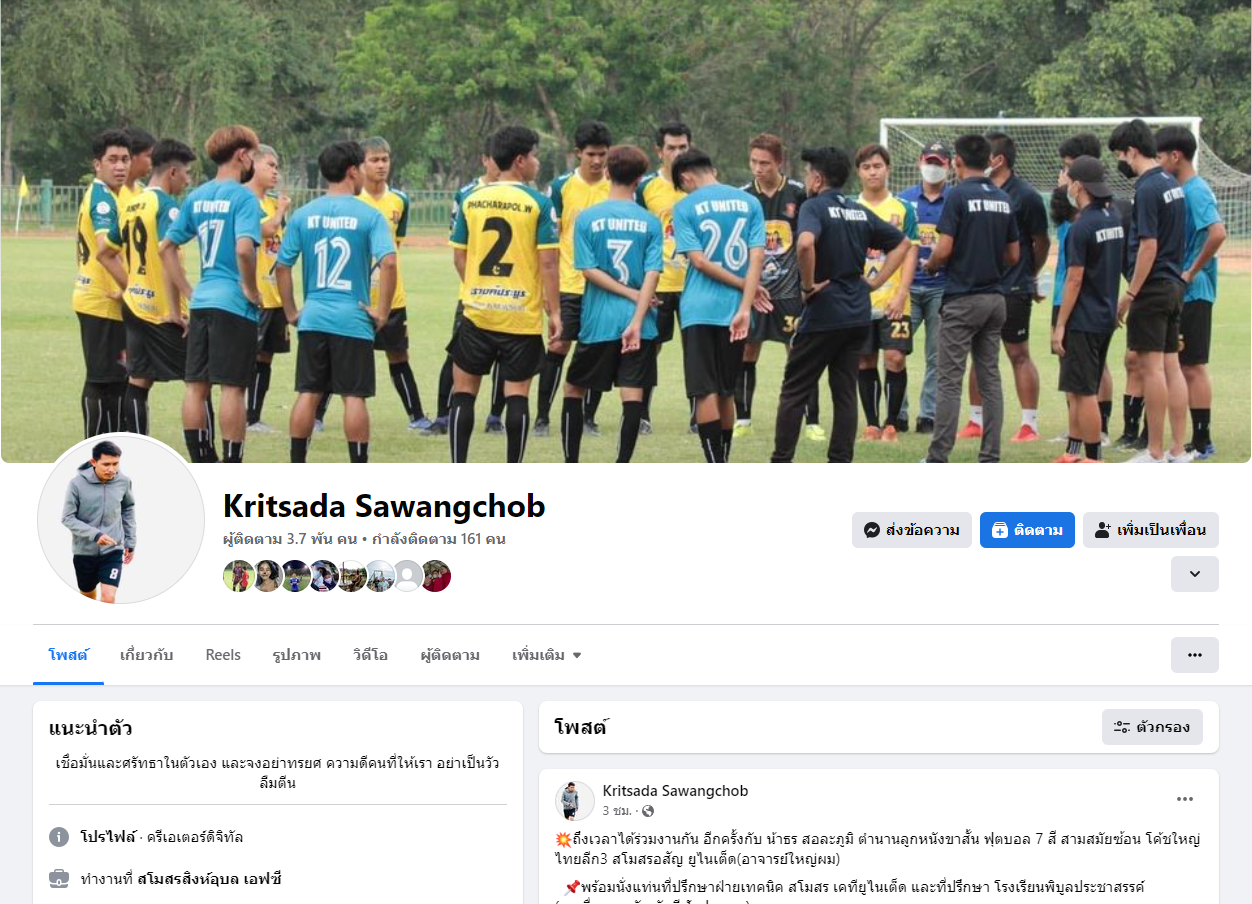The image size is (1252, 904).
Task: Open the ผู้ติดตาม followers tab
Action: coord(450,655)
